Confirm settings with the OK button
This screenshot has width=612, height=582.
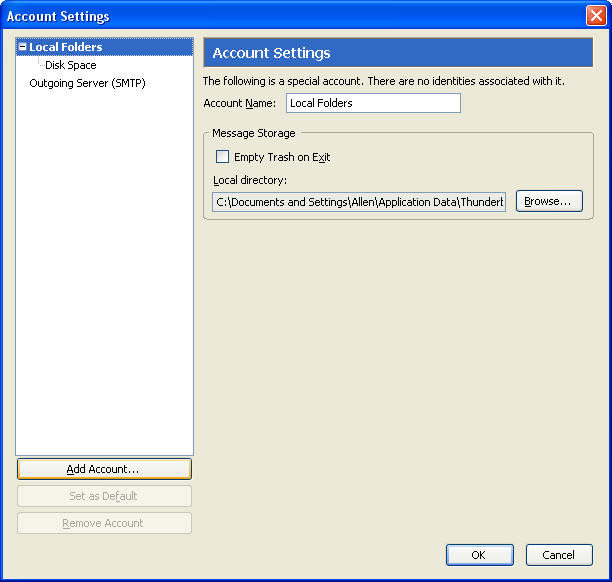click(479, 555)
